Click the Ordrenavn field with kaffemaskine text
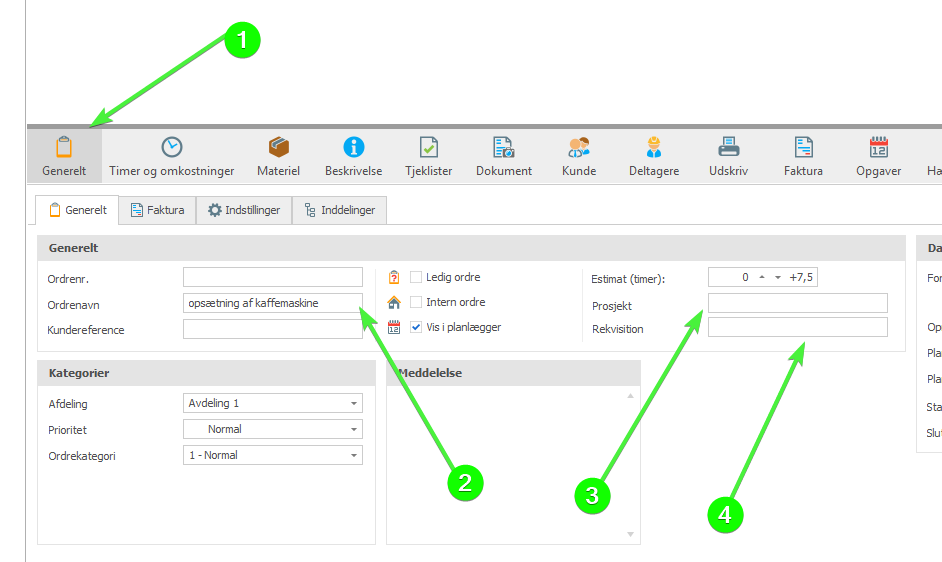The image size is (942, 562). coord(273,303)
